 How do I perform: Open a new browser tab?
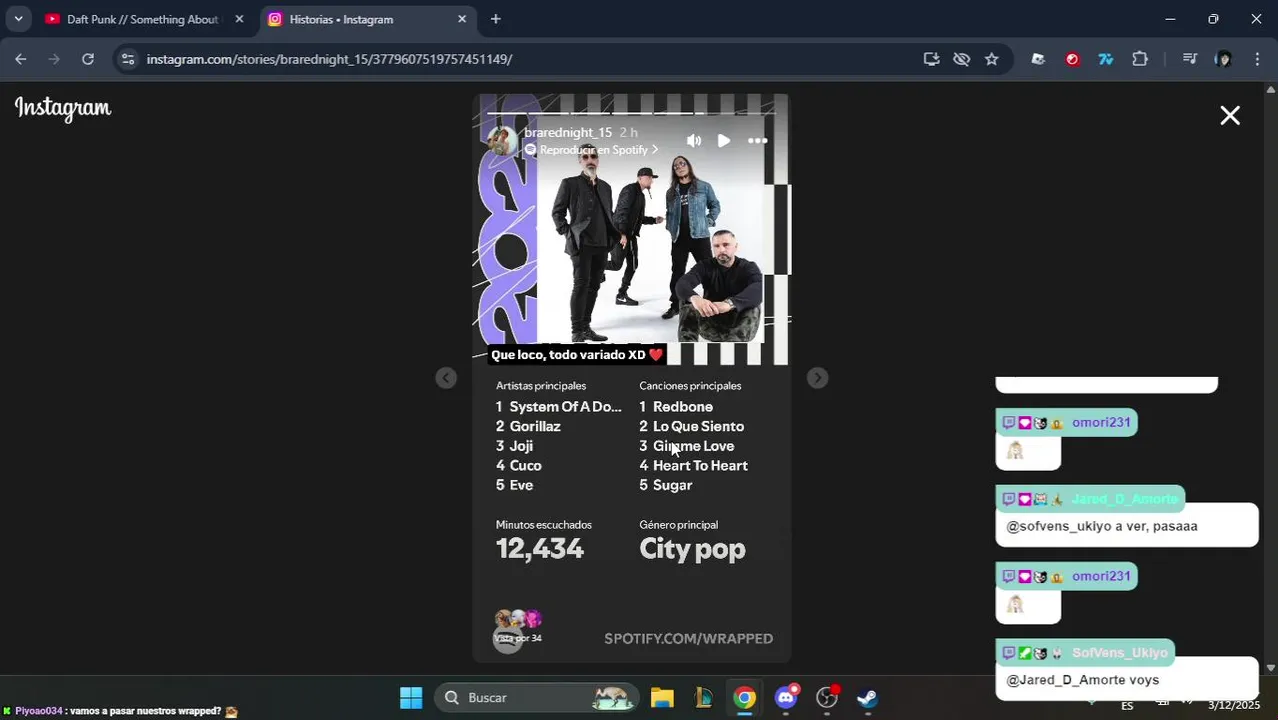pyautogui.click(x=496, y=19)
